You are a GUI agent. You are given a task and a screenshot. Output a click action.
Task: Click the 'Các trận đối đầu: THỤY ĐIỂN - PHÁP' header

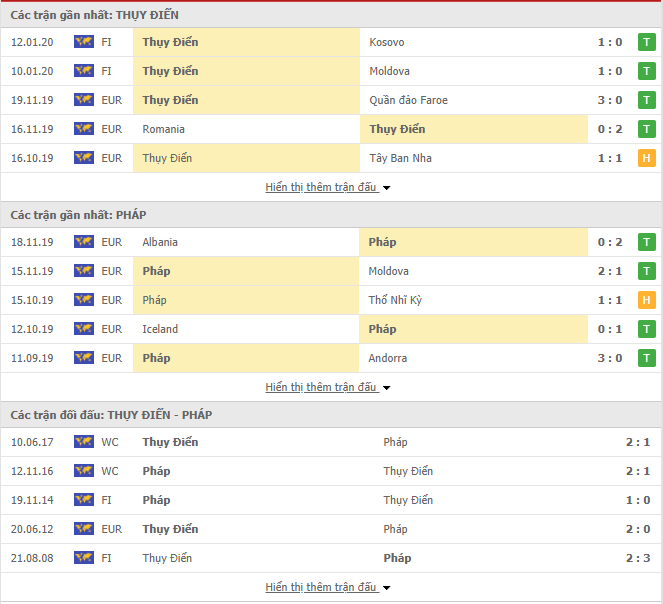pos(111,415)
